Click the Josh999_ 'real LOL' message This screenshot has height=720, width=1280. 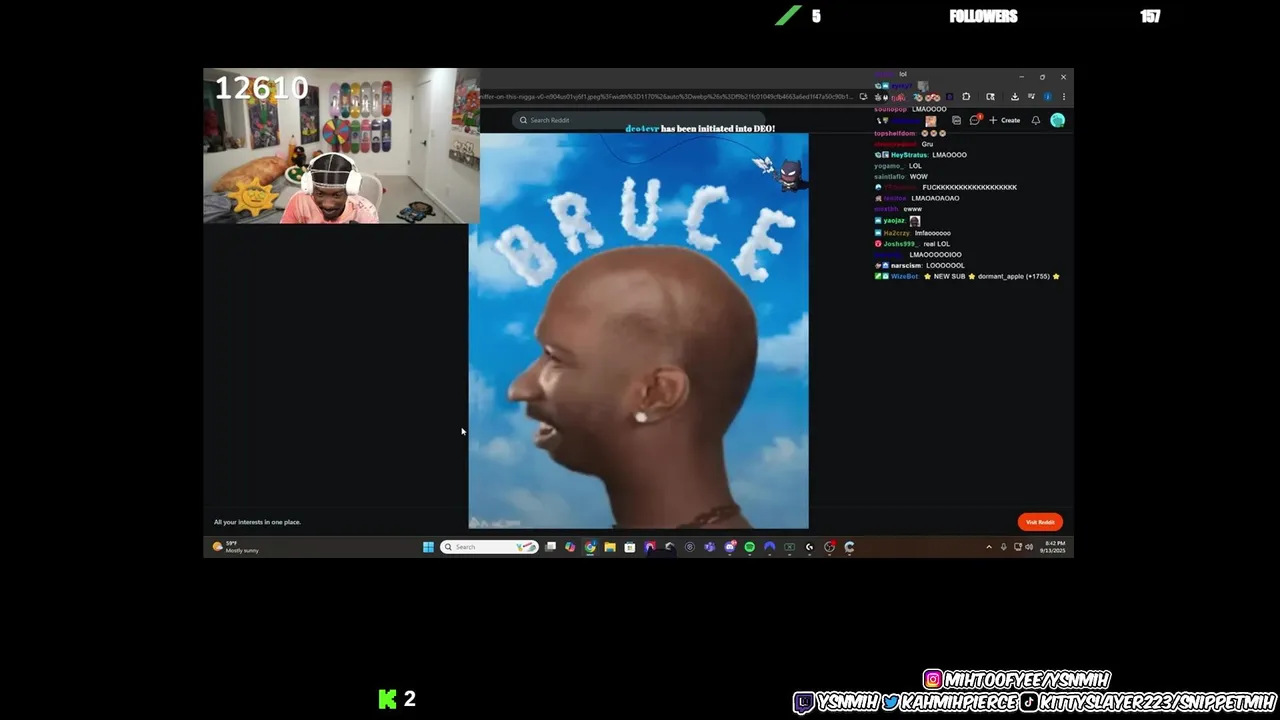[x=912, y=244]
